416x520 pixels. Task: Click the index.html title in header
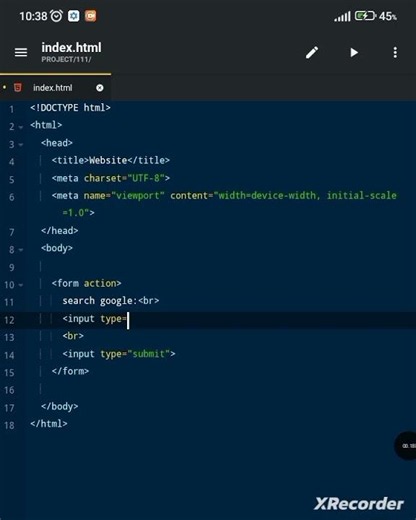click(71, 48)
